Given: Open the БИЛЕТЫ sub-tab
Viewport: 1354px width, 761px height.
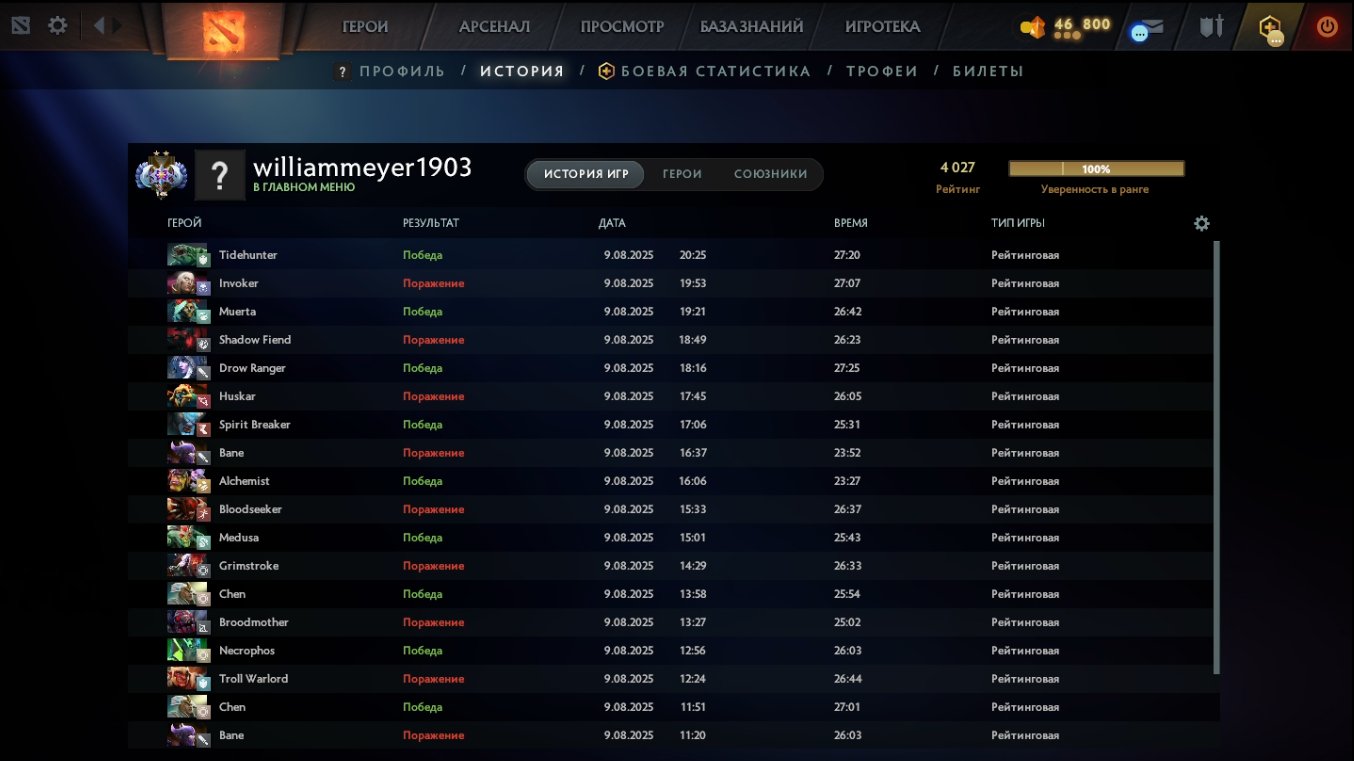Looking at the screenshot, I should coord(988,71).
